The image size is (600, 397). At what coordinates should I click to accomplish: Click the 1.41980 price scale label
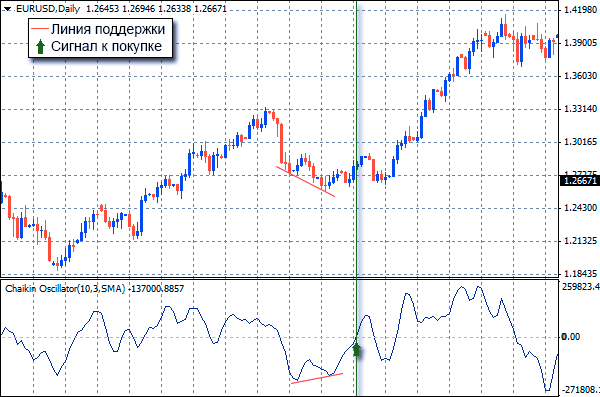coord(580,10)
